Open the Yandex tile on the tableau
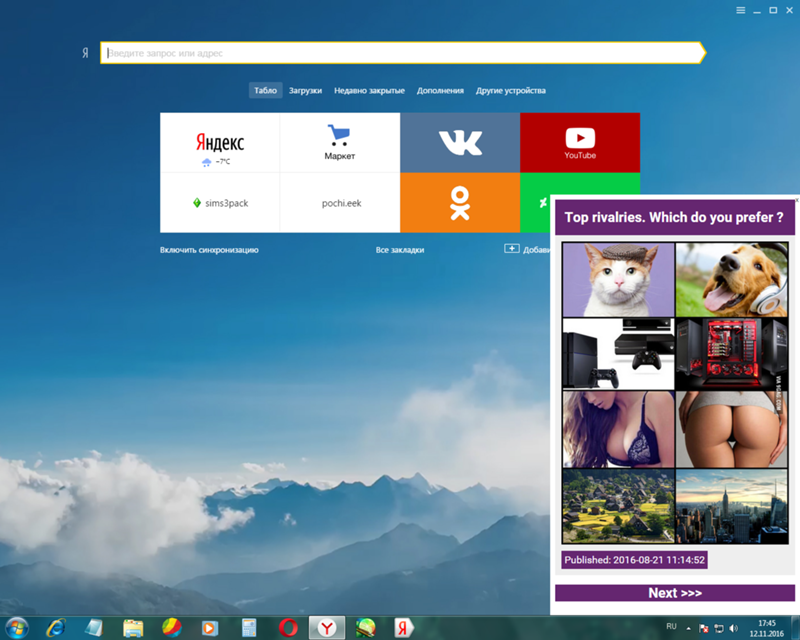The height and width of the screenshot is (640, 800). pyautogui.click(x=220, y=142)
